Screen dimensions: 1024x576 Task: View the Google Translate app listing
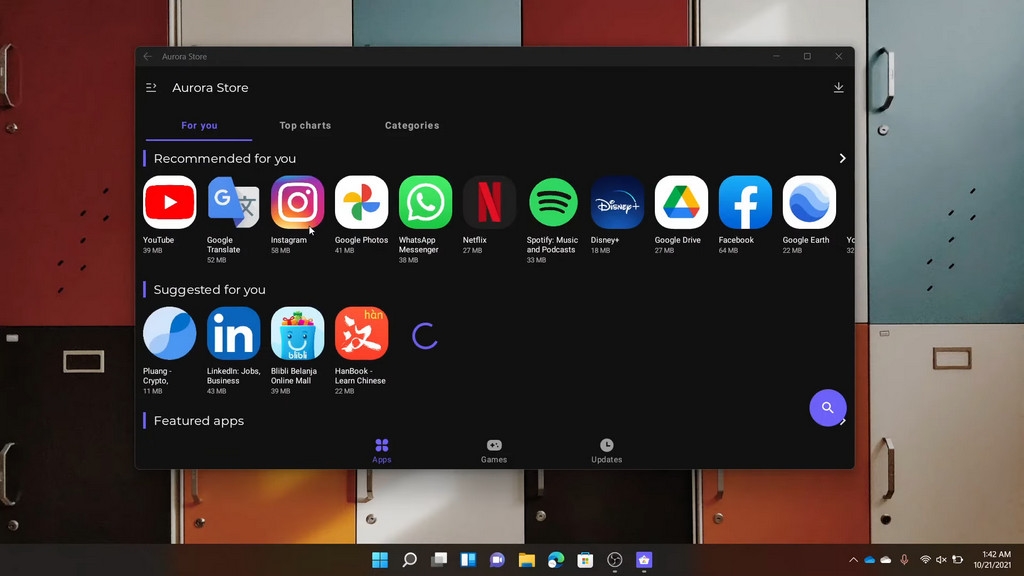233,202
